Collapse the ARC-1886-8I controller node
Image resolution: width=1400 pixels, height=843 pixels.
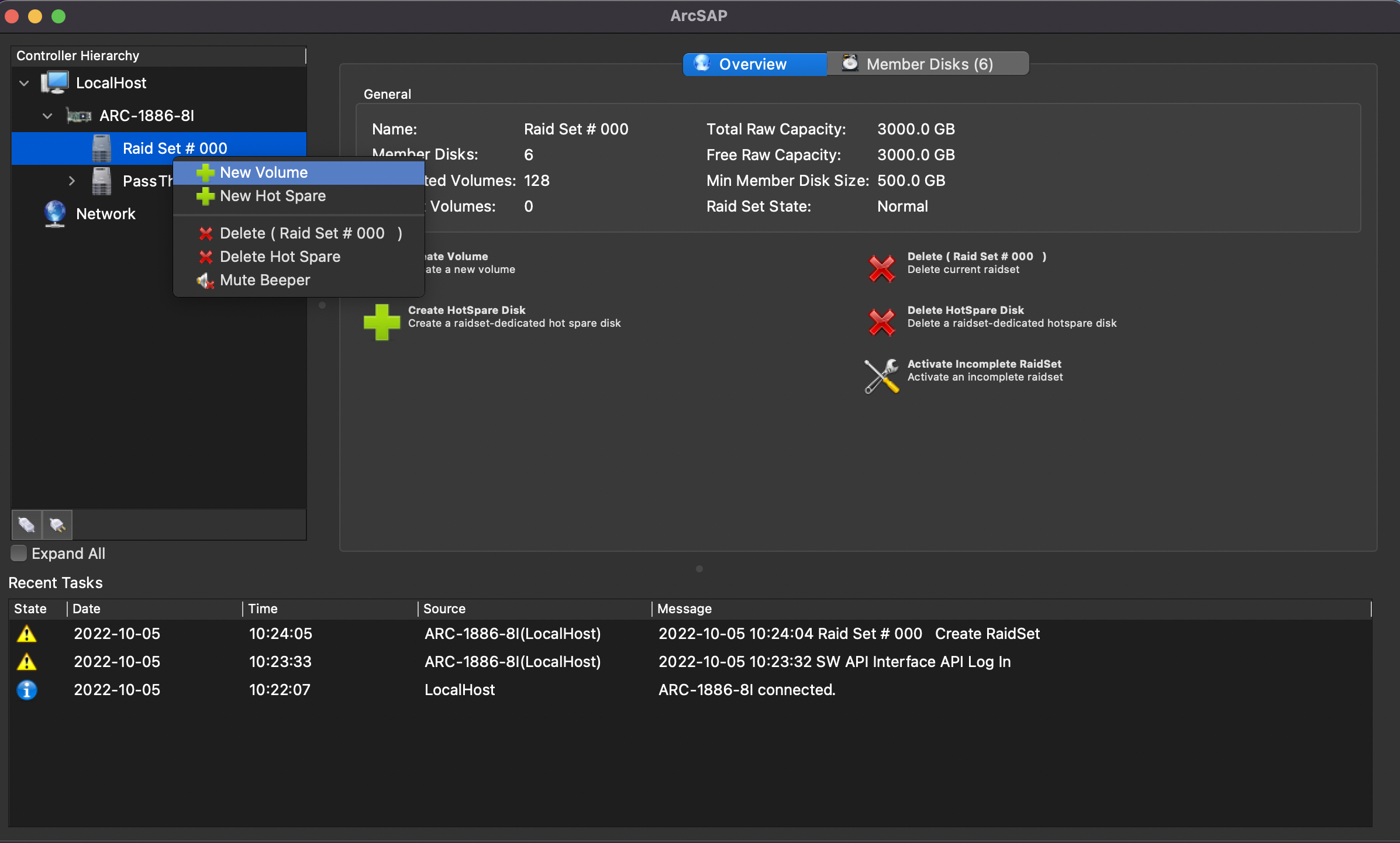point(47,116)
